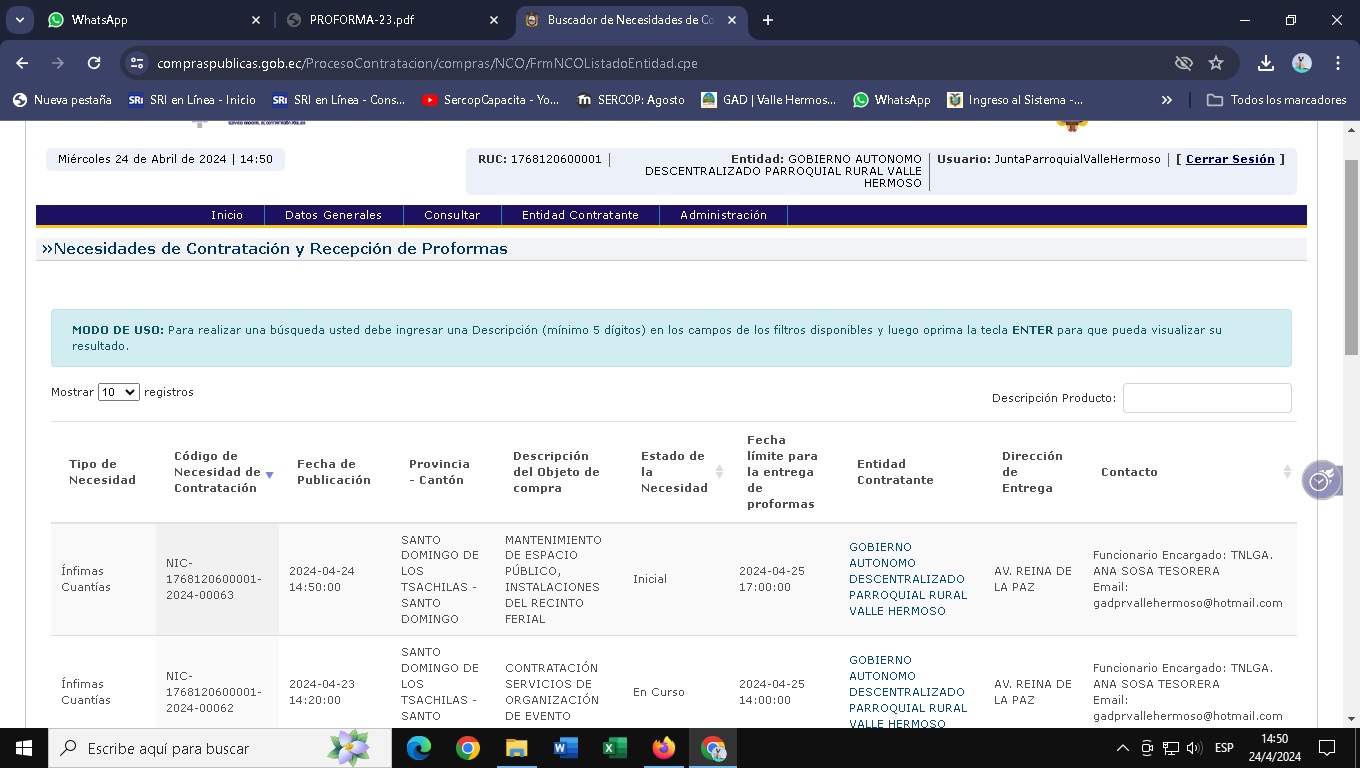Open Microsoft Word from the taskbar
This screenshot has width=1360, height=768.
pos(565,748)
